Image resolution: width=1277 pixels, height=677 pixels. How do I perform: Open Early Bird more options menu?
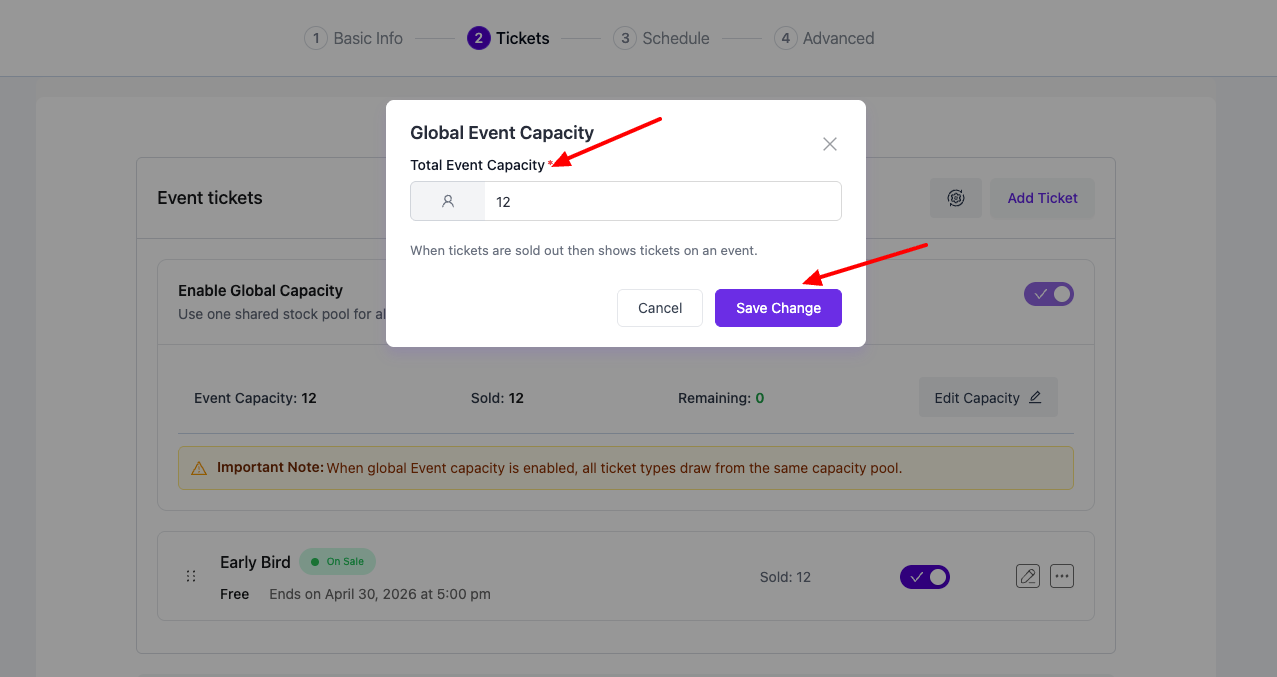point(1061,577)
